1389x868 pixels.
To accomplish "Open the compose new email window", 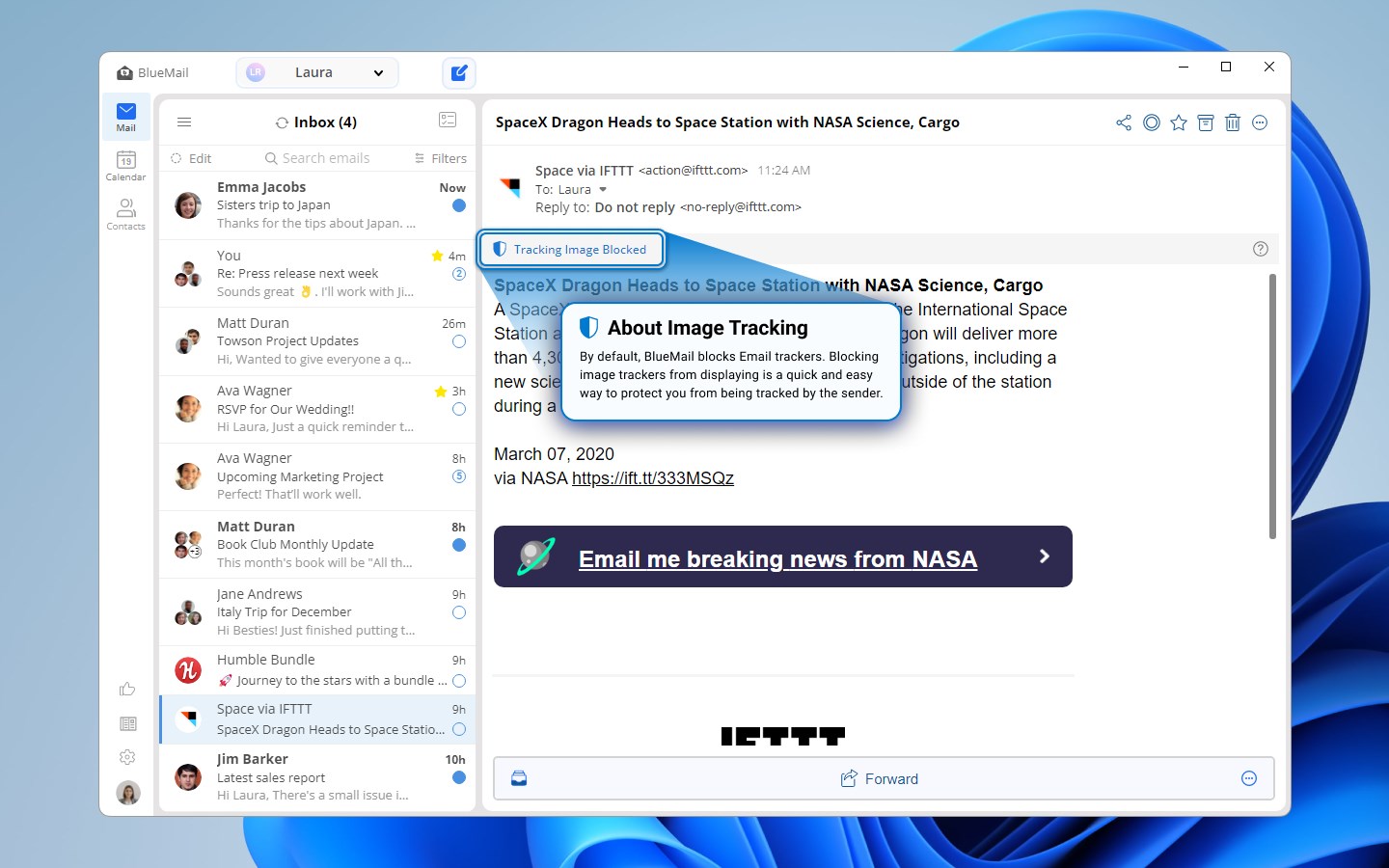I will pos(459,72).
